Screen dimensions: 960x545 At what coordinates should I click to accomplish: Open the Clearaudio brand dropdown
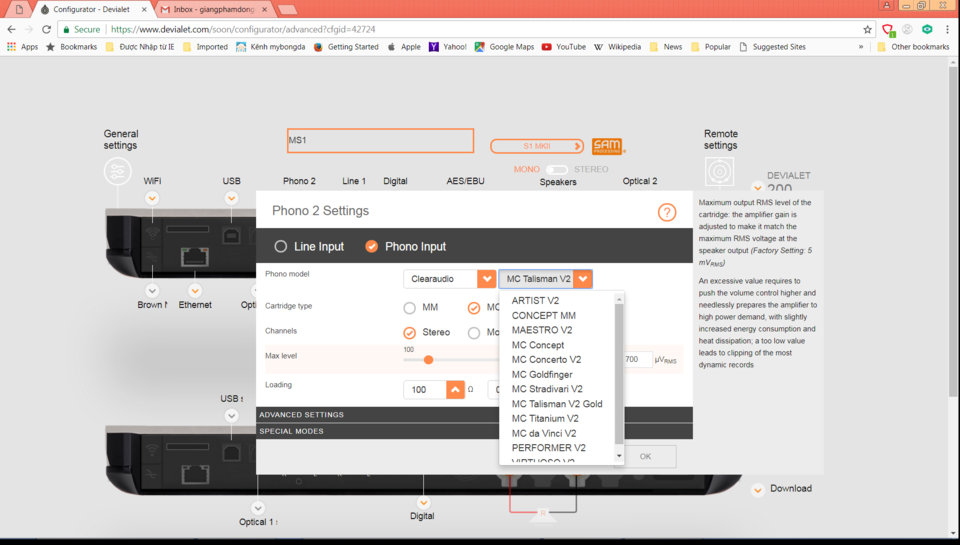(x=449, y=279)
